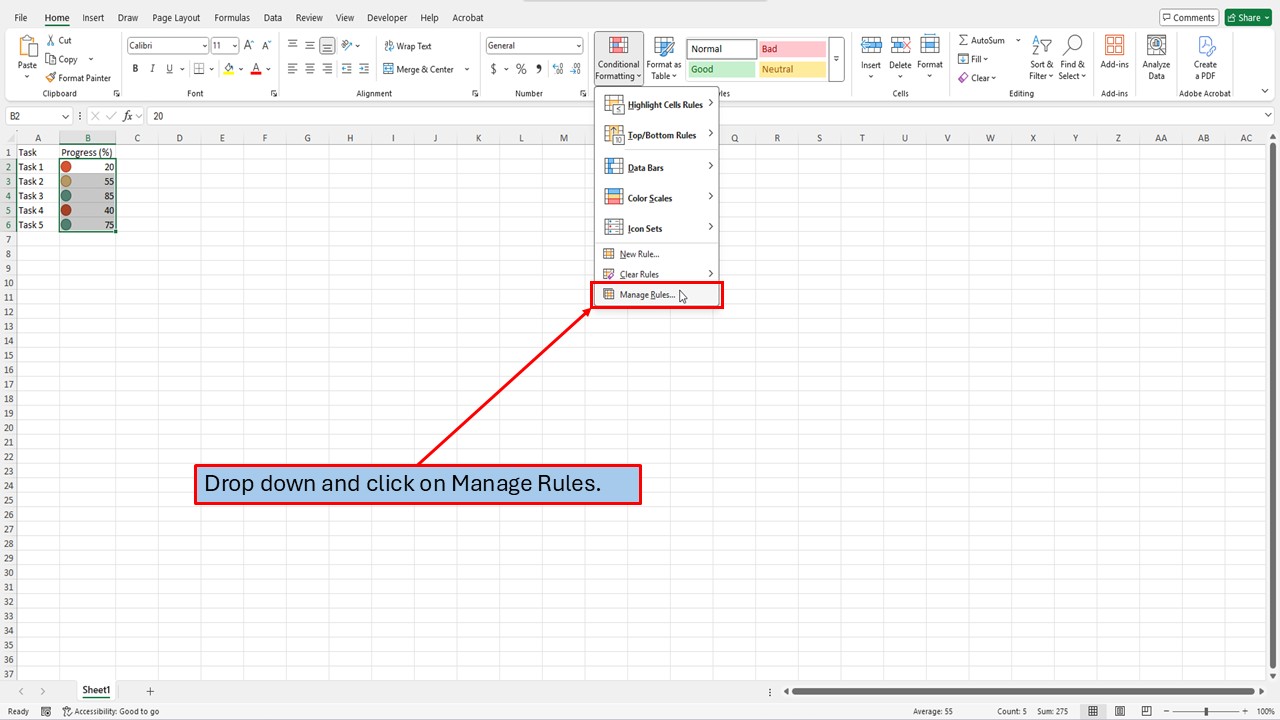The height and width of the screenshot is (720, 1280).
Task: Switch to the Formulas ribbon tab
Action: coord(231,17)
